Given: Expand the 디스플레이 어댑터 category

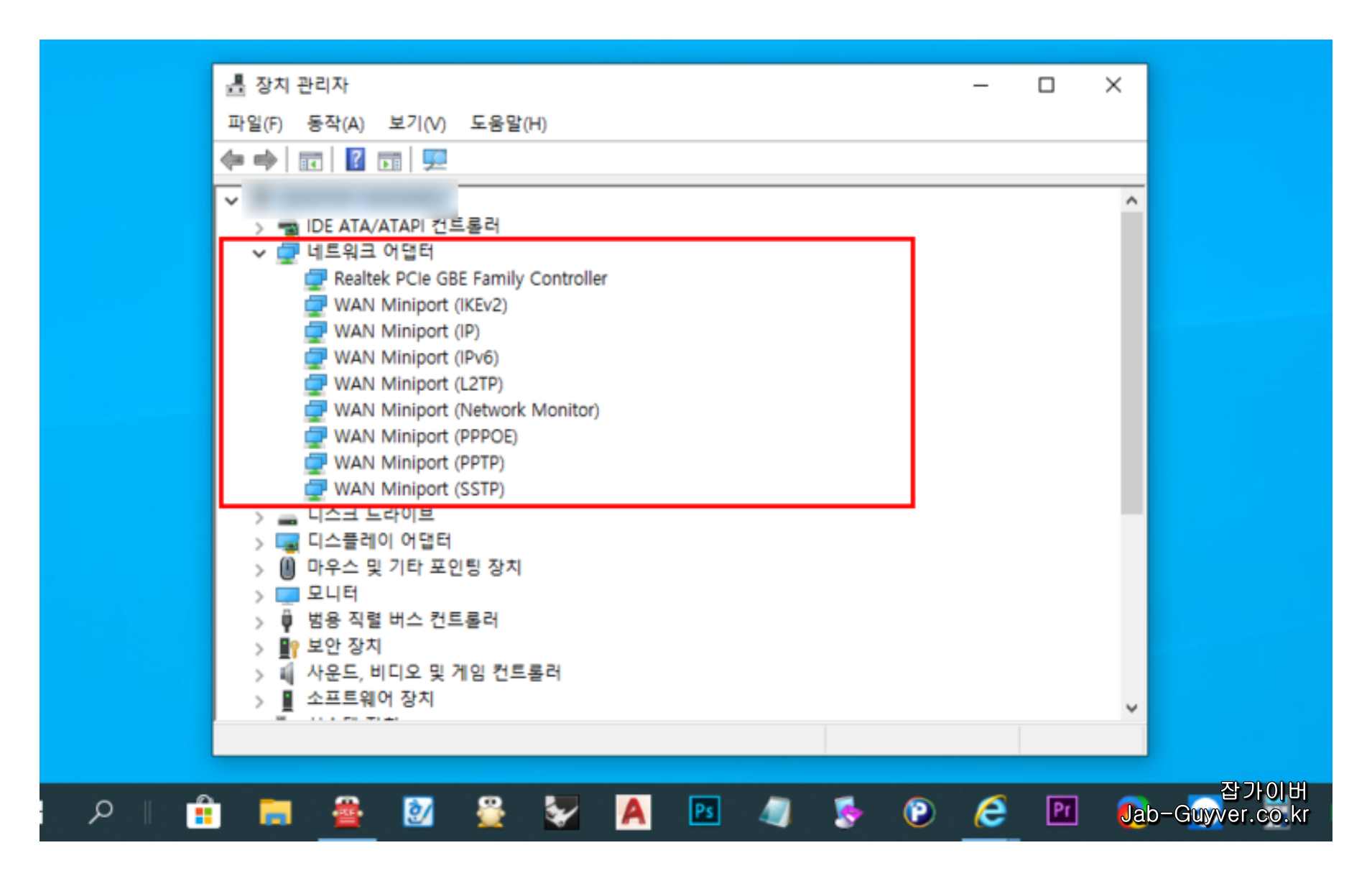Looking at the screenshot, I should point(259,540).
